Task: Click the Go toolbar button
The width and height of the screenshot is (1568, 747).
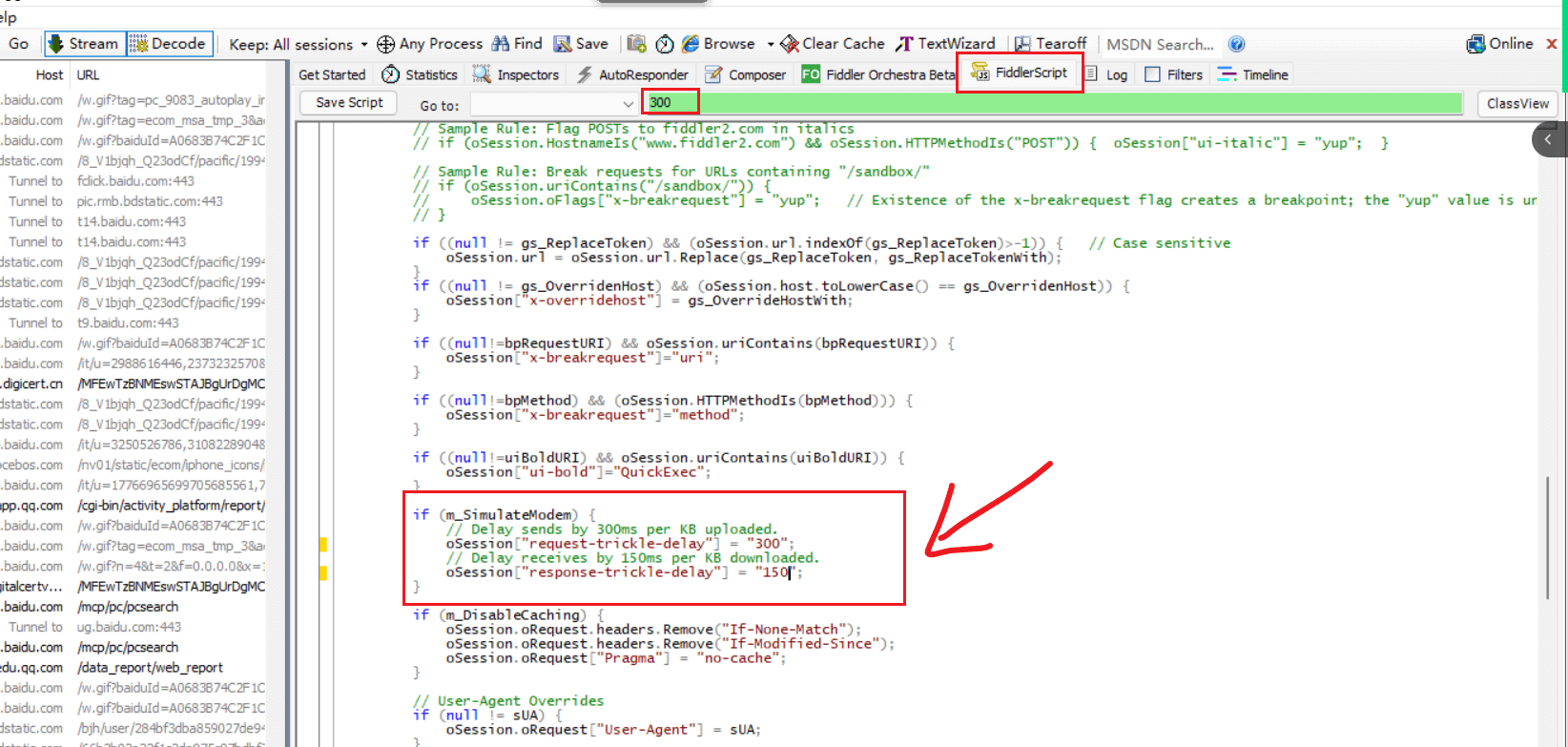Action: [18, 44]
